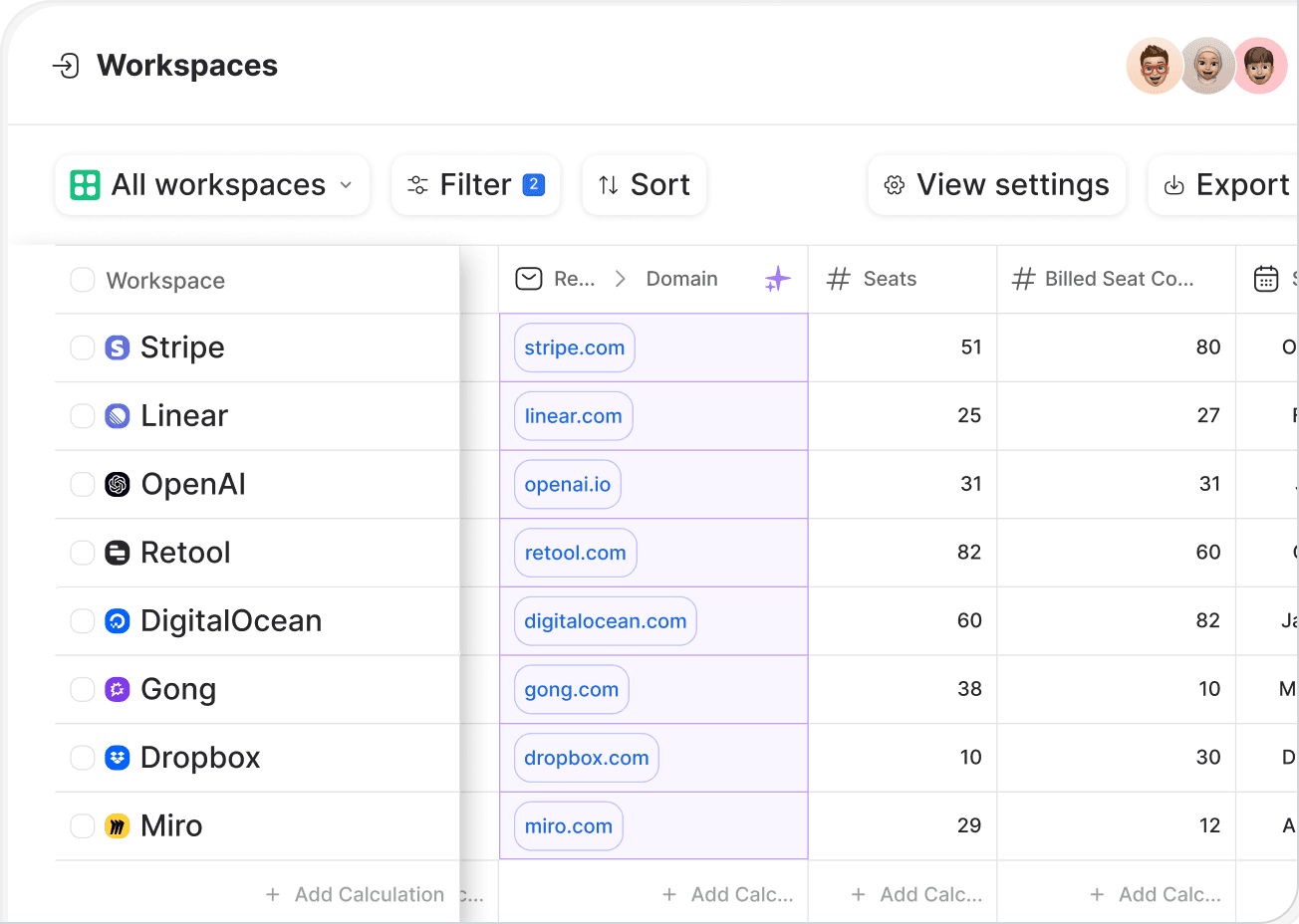
Task: Click the Stripe workspace name
Action: (182, 347)
